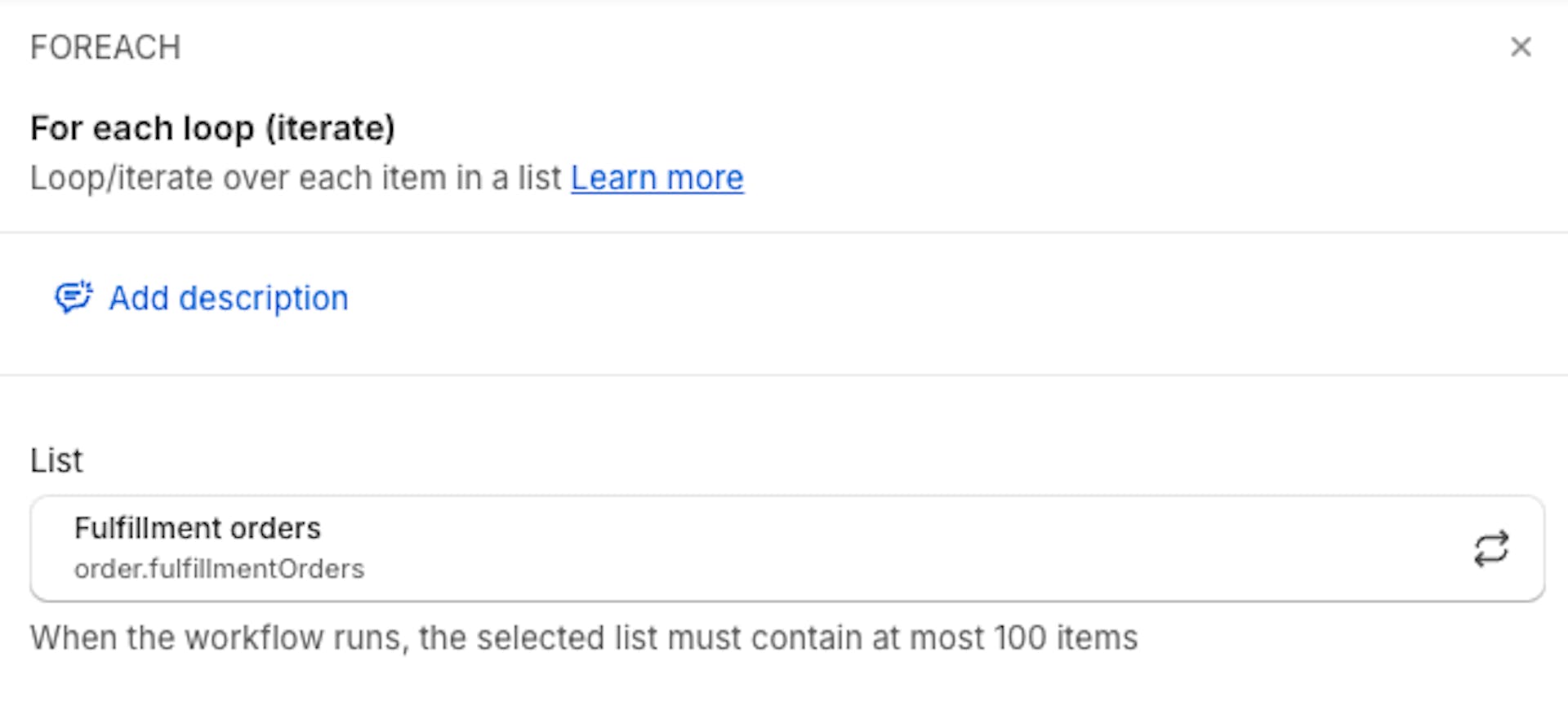Click the word more in Learn more
Screen dimensions: 1568x706
click(x=705, y=178)
